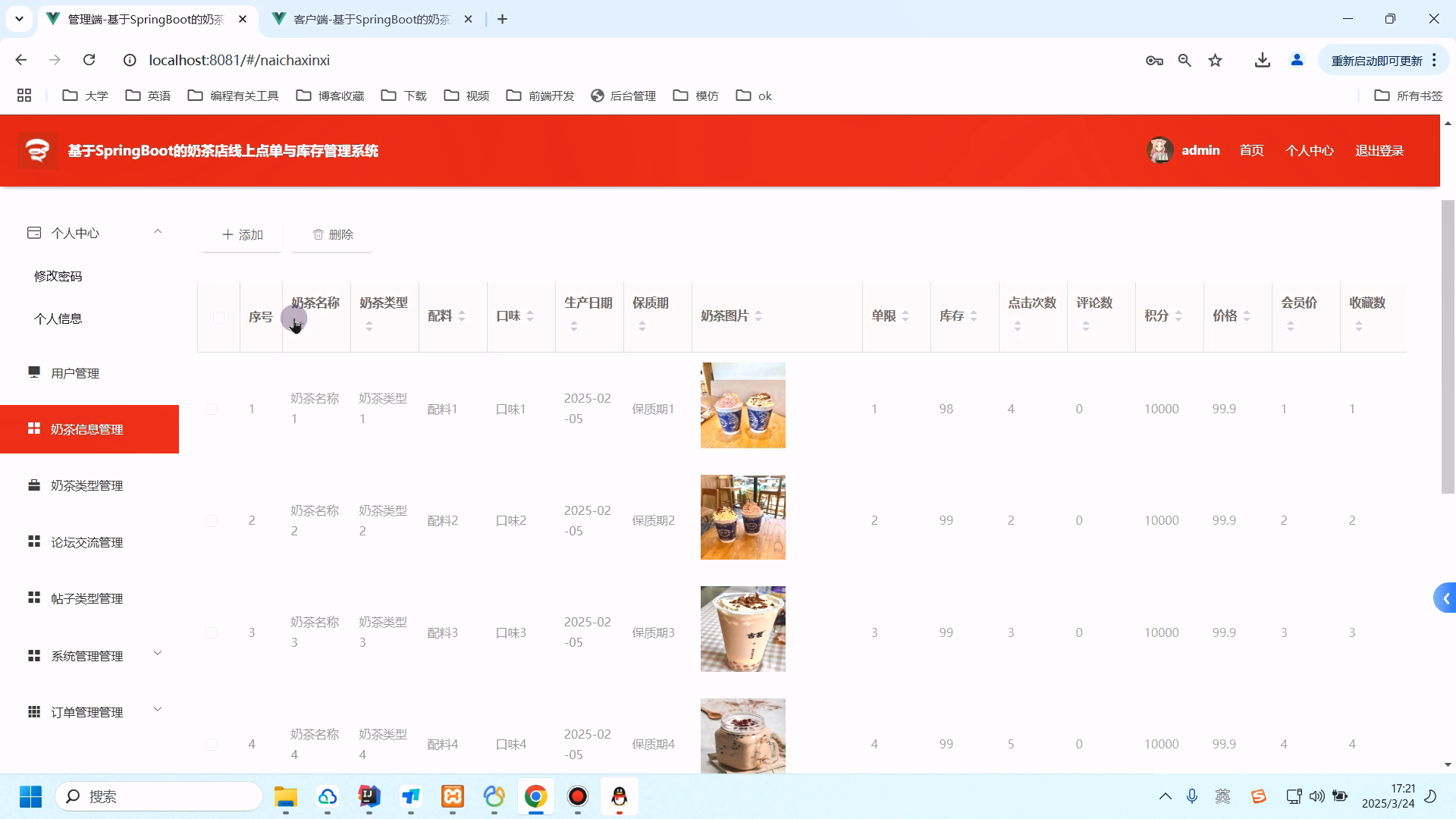Check the checkbox for row 1
The image size is (1456, 819).
[x=212, y=408]
